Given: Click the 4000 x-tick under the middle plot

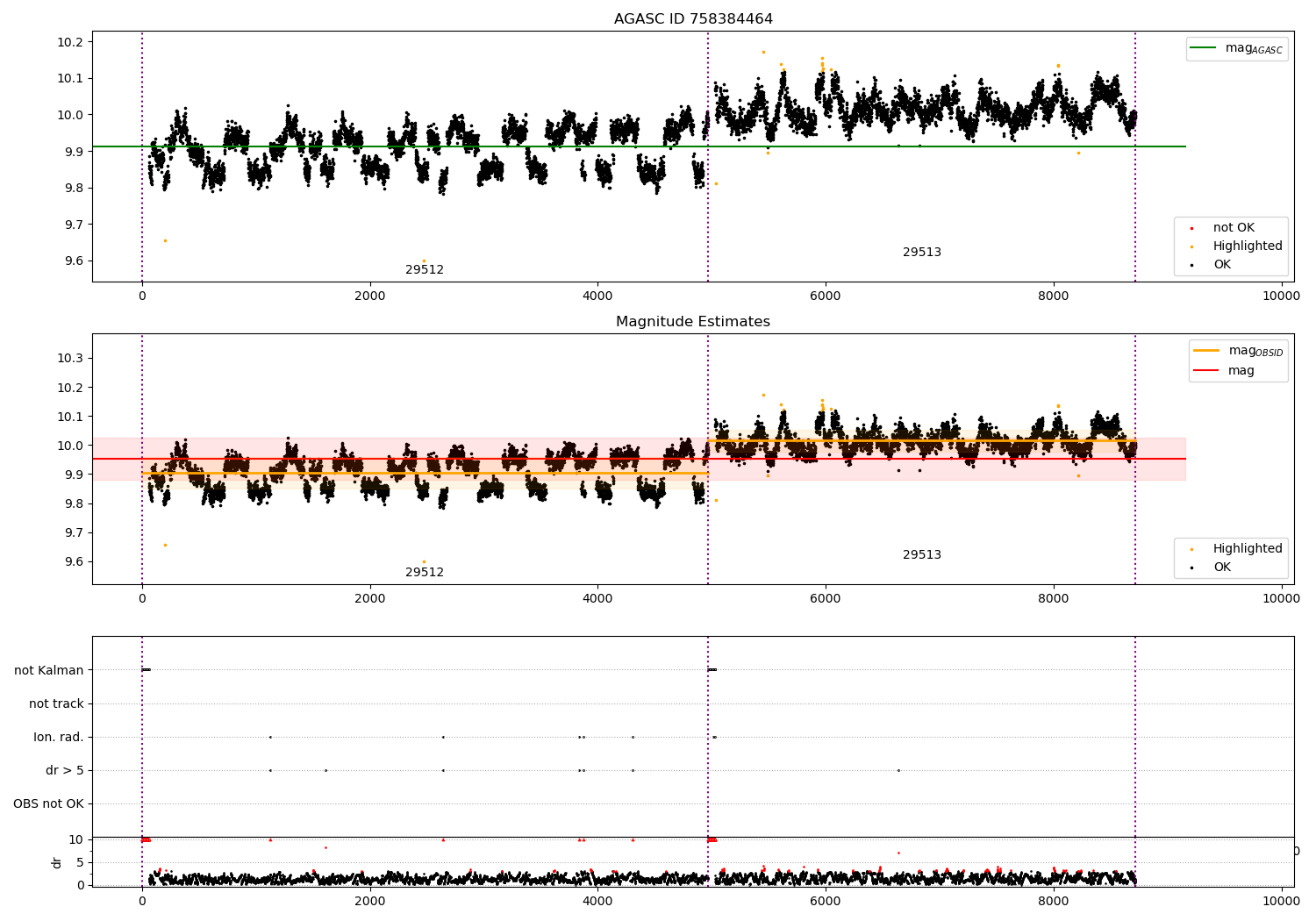Looking at the screenshot, I should click(x=597, y=599).
